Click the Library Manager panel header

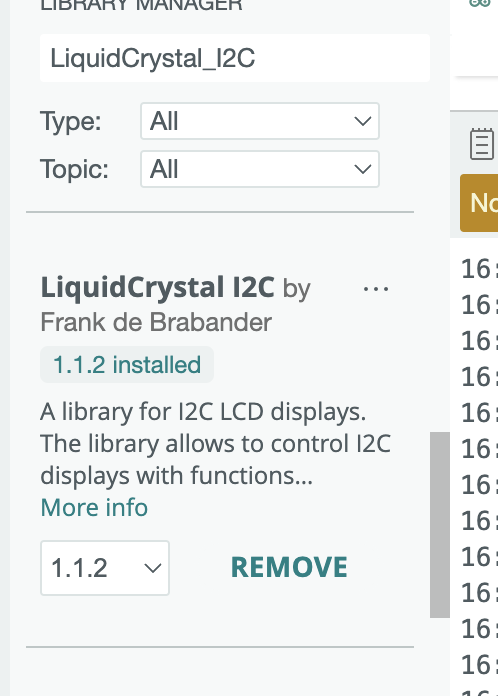coord(141,6)
